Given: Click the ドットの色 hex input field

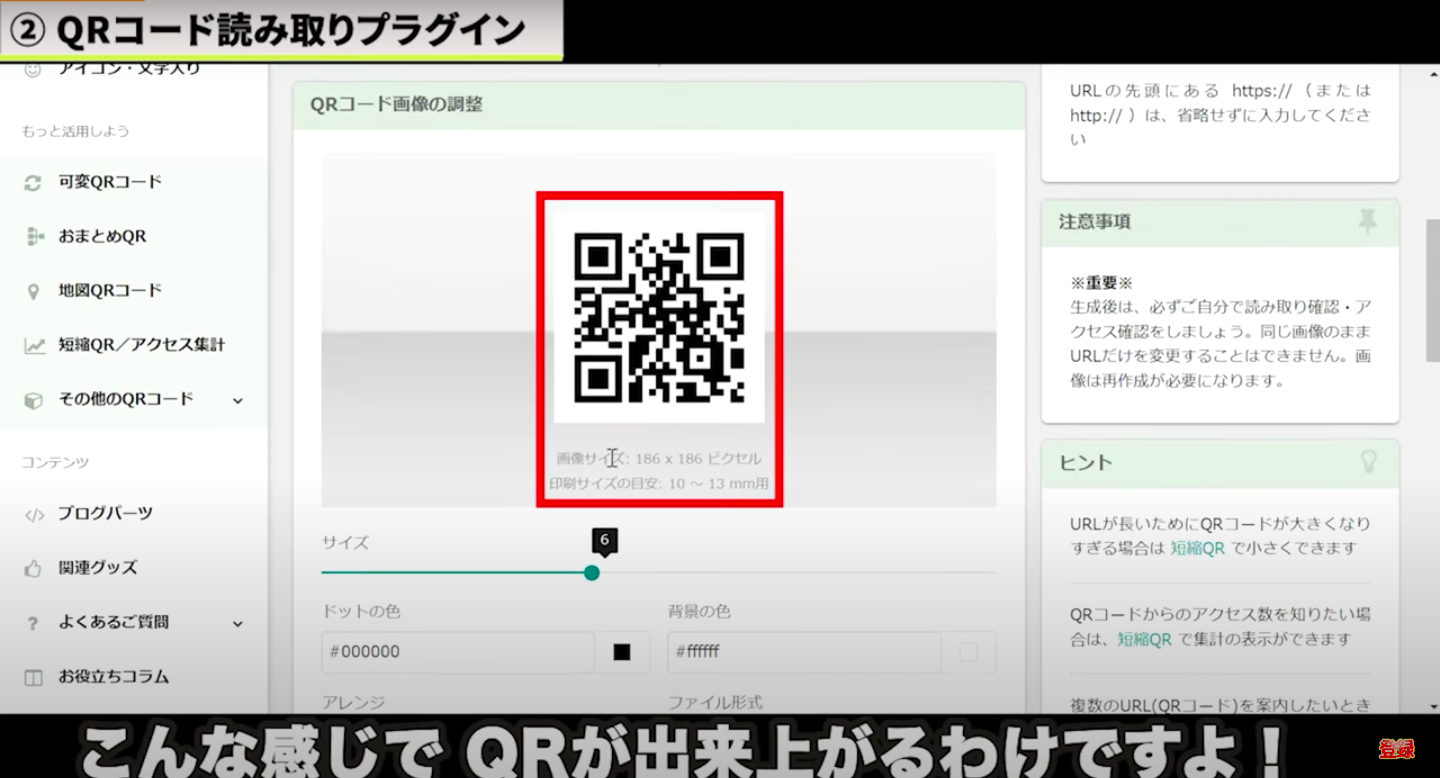Looking at the screenshot, I should pyautogui.click(x=458, y=652).
